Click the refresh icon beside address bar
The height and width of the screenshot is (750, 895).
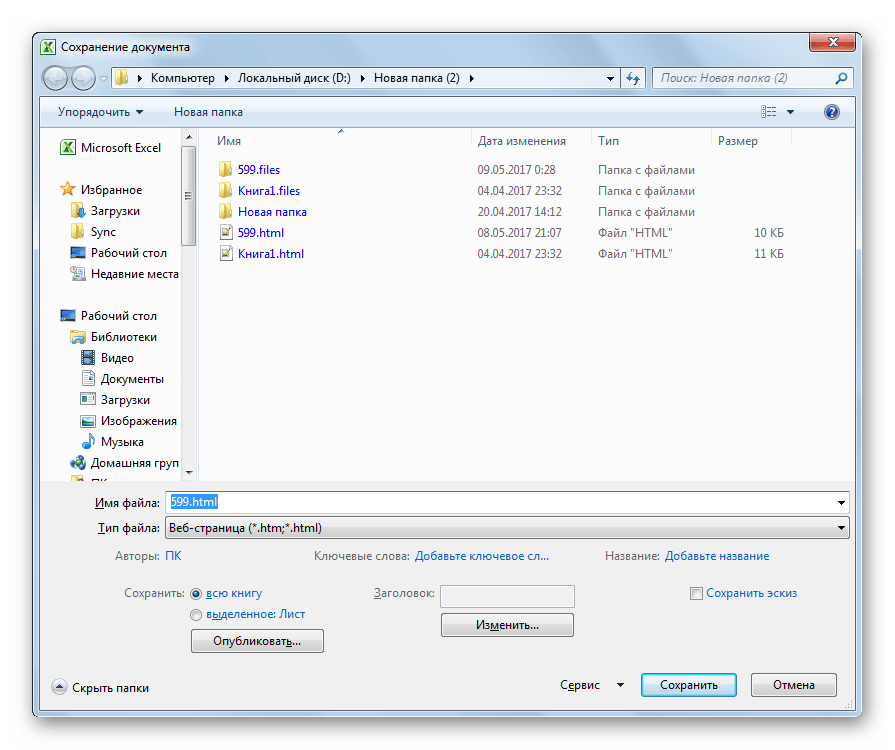[x=632, y=78]
